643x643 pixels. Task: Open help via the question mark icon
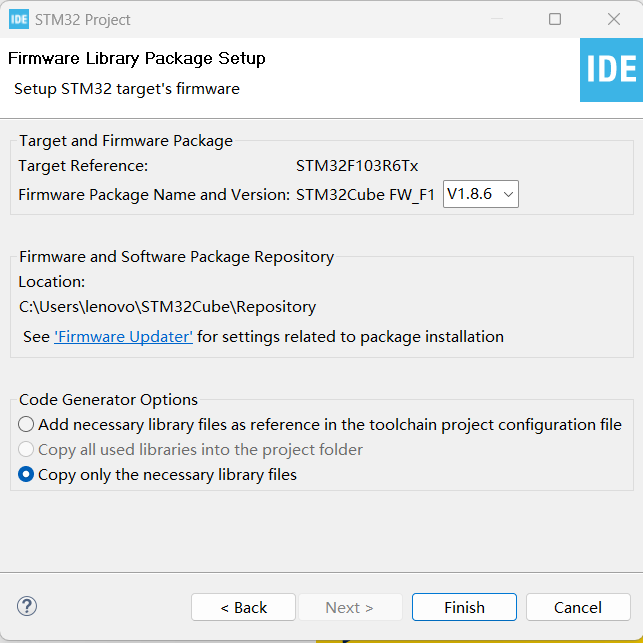click(x=27, y=606)
